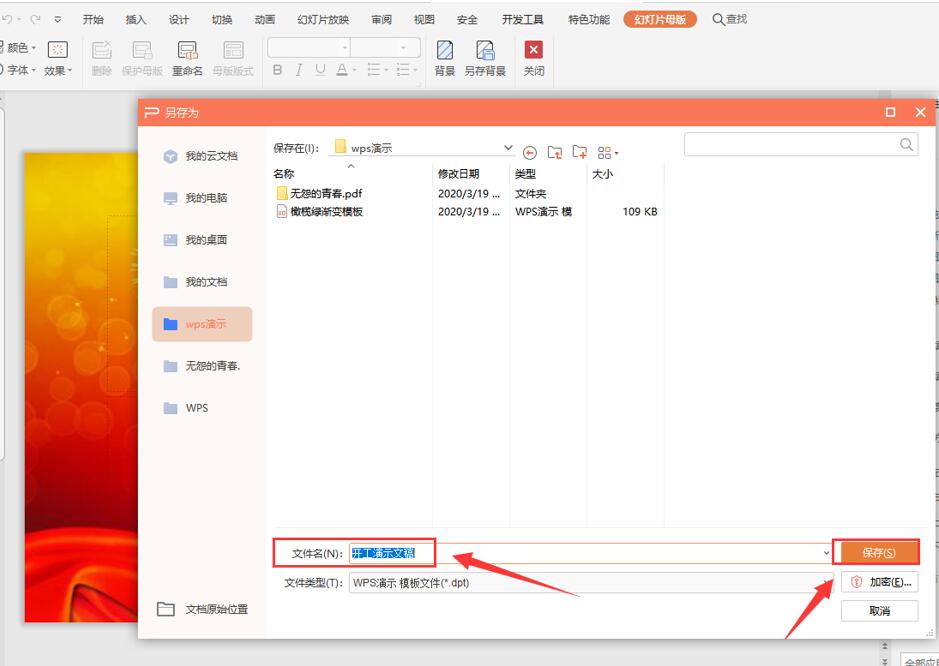Create a new folder with the folder-plus icon
This screenshot has height=666, width=939.
[x=580, y=152]
